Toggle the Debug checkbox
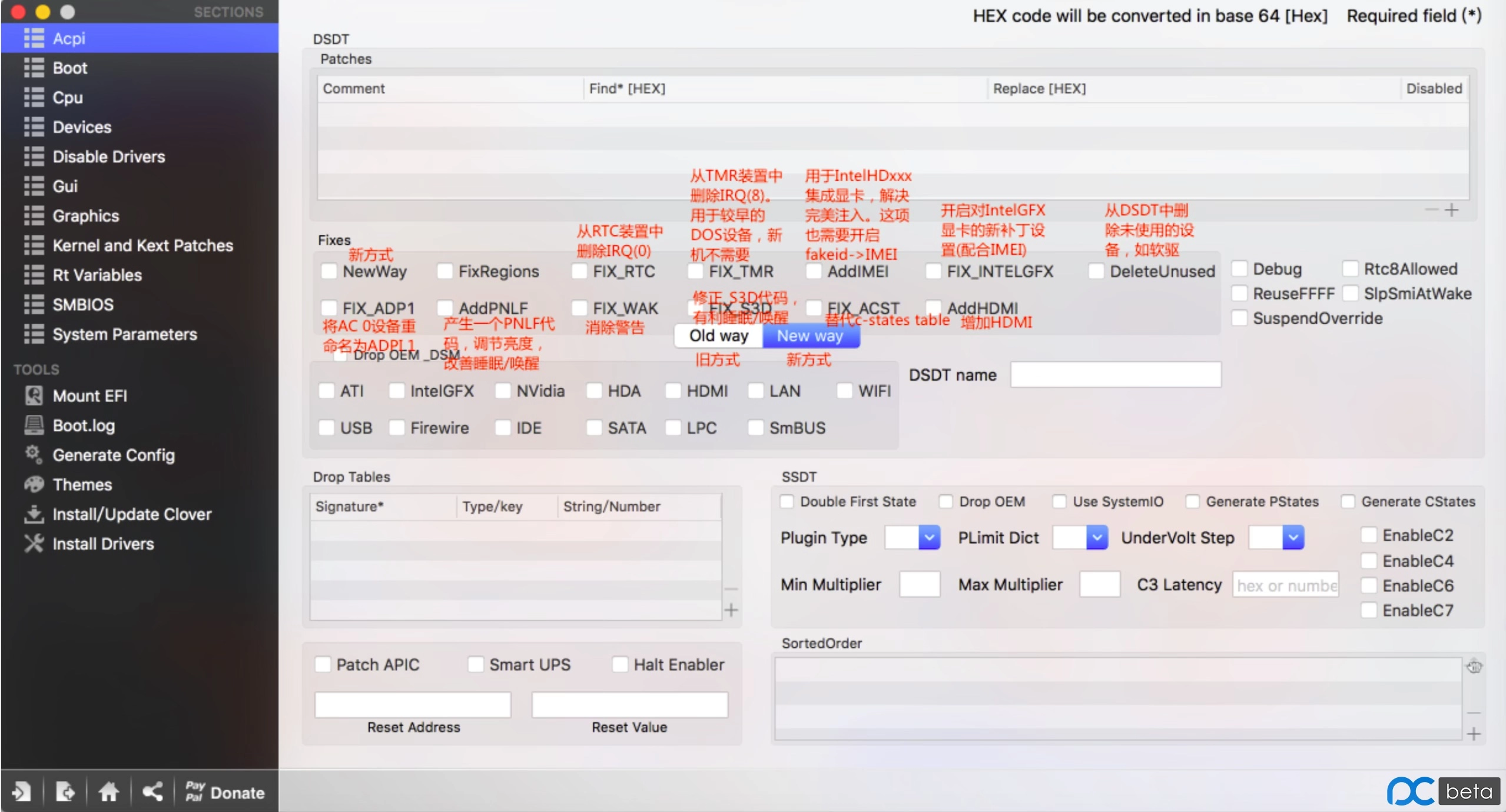This screenshot has width=1506, height=812. tap(1239, 269)
